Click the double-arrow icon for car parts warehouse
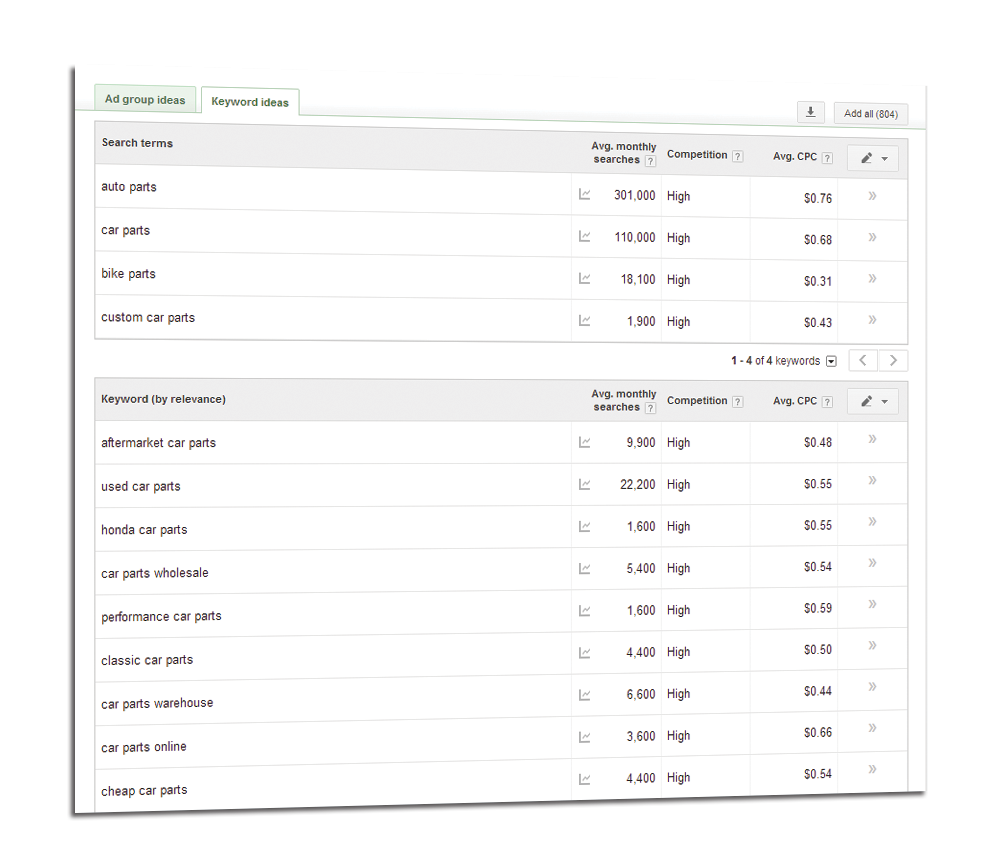This screenshot has height=864, width=1008. tap(874, 688)
